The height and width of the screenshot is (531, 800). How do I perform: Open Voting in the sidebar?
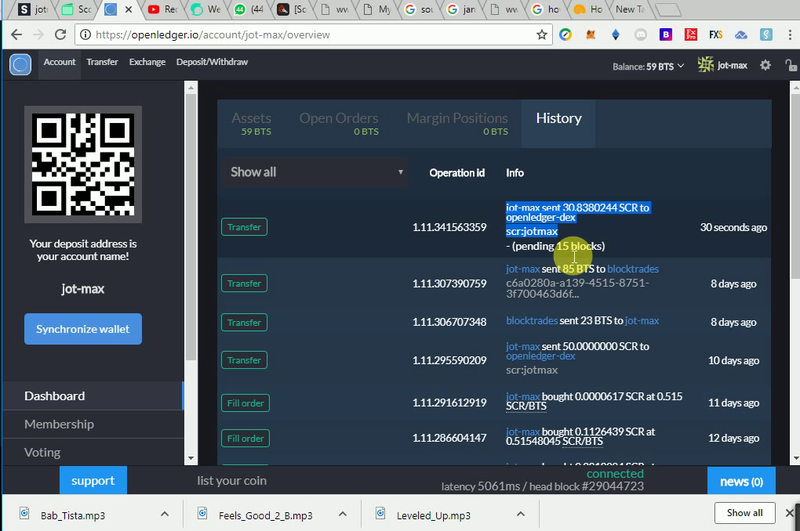click(93, 452)
